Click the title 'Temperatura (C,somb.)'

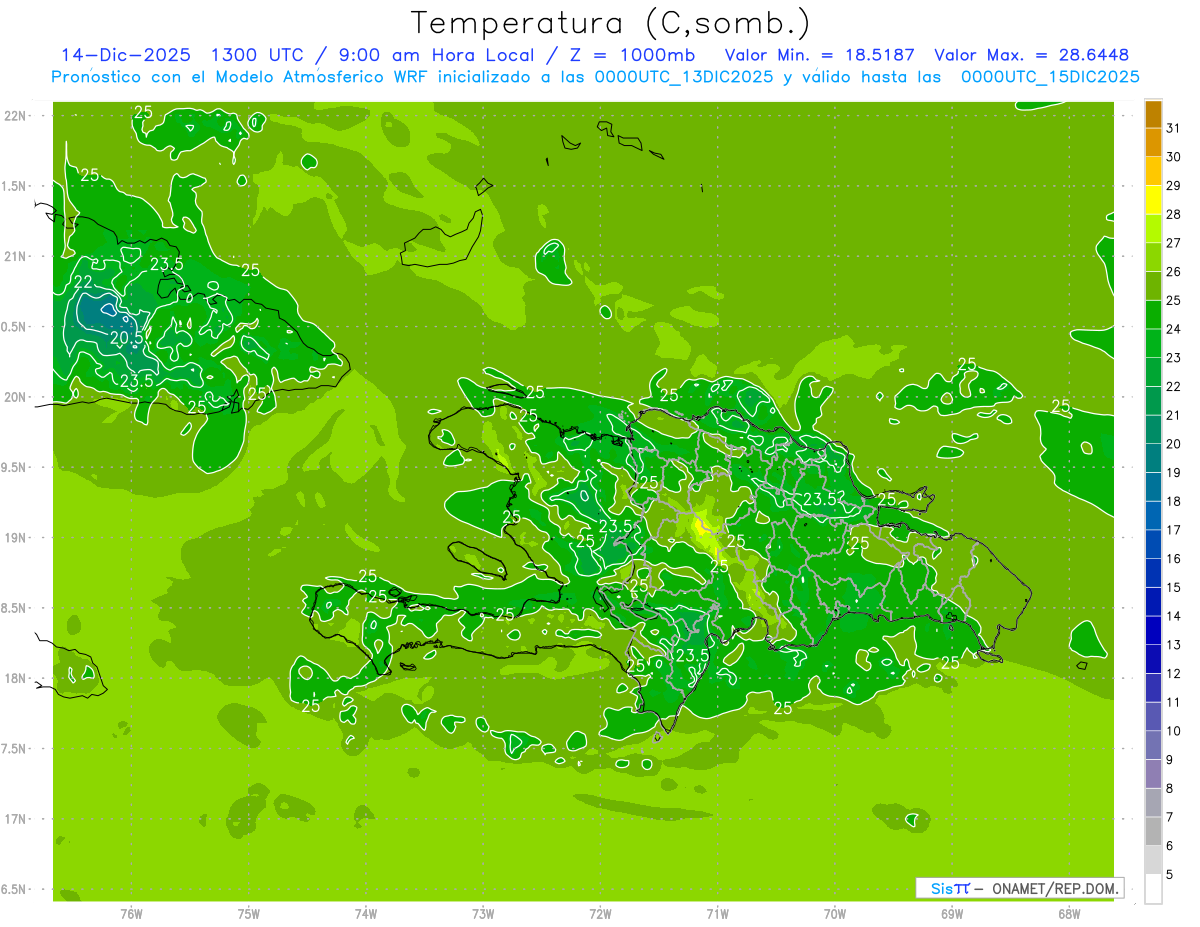coord(610,22)
